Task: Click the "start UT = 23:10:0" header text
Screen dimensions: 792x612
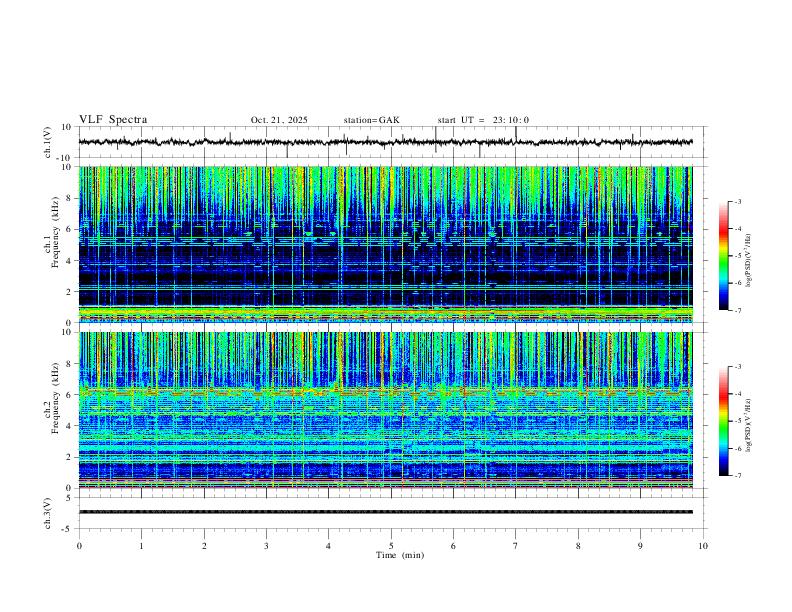Action: [483, 120]
